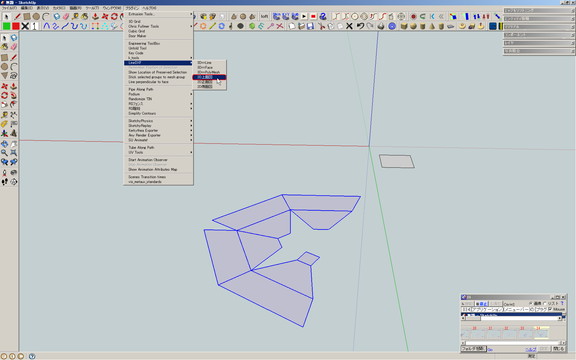576x360 pixels.
Task: Activate the Rotate tool in top toolbar
Action: pos(114,17)
